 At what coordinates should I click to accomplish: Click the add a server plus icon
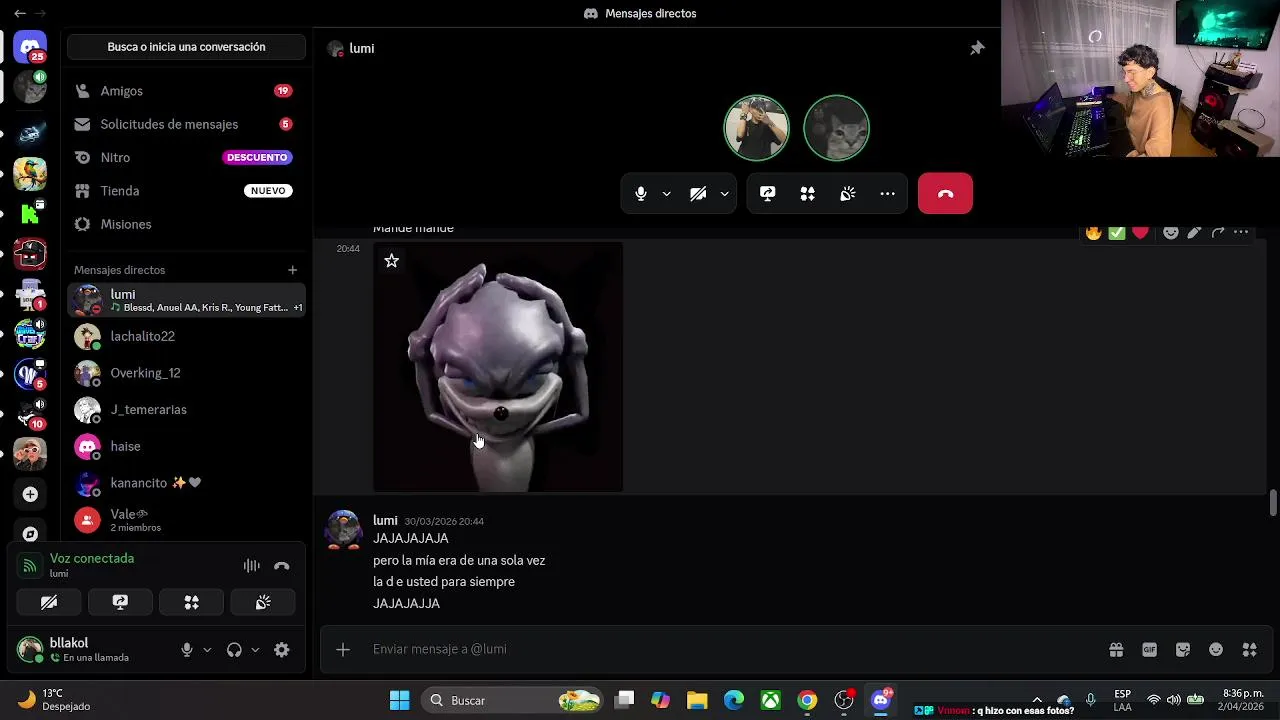coord(30,494)
